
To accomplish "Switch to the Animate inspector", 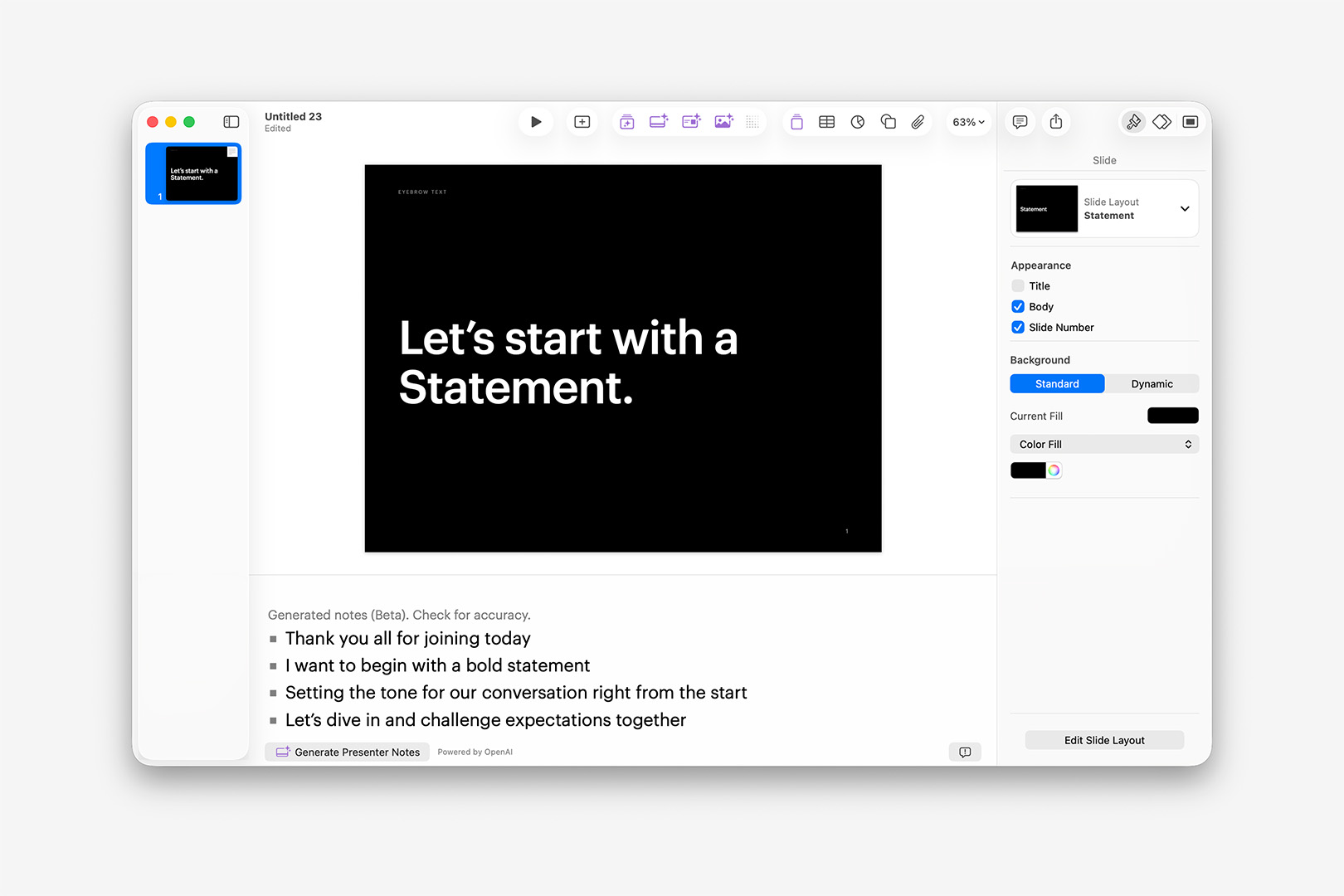I will click(1161, 121).
